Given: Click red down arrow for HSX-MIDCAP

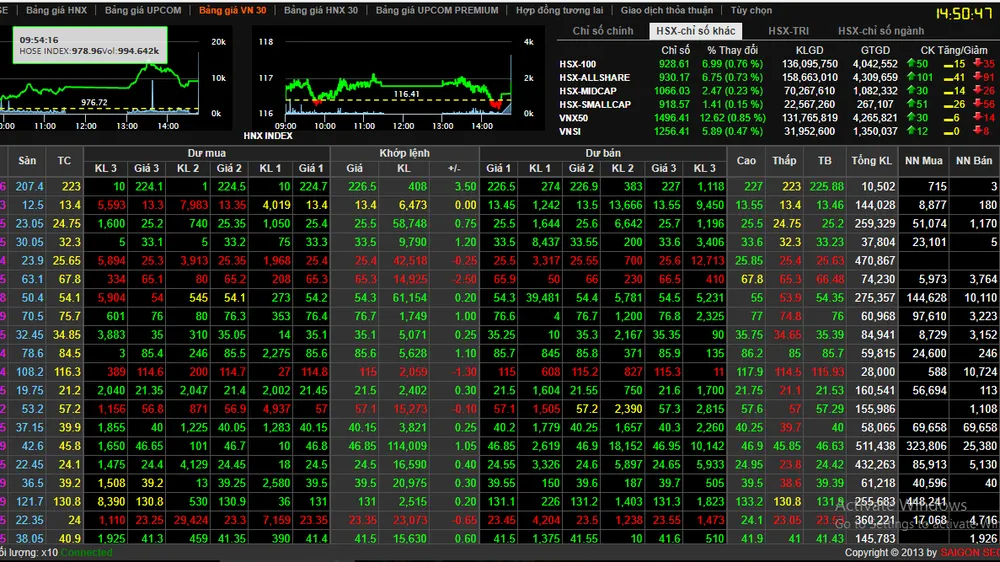Looking at the screenshot, I should (x=977, y=91).
